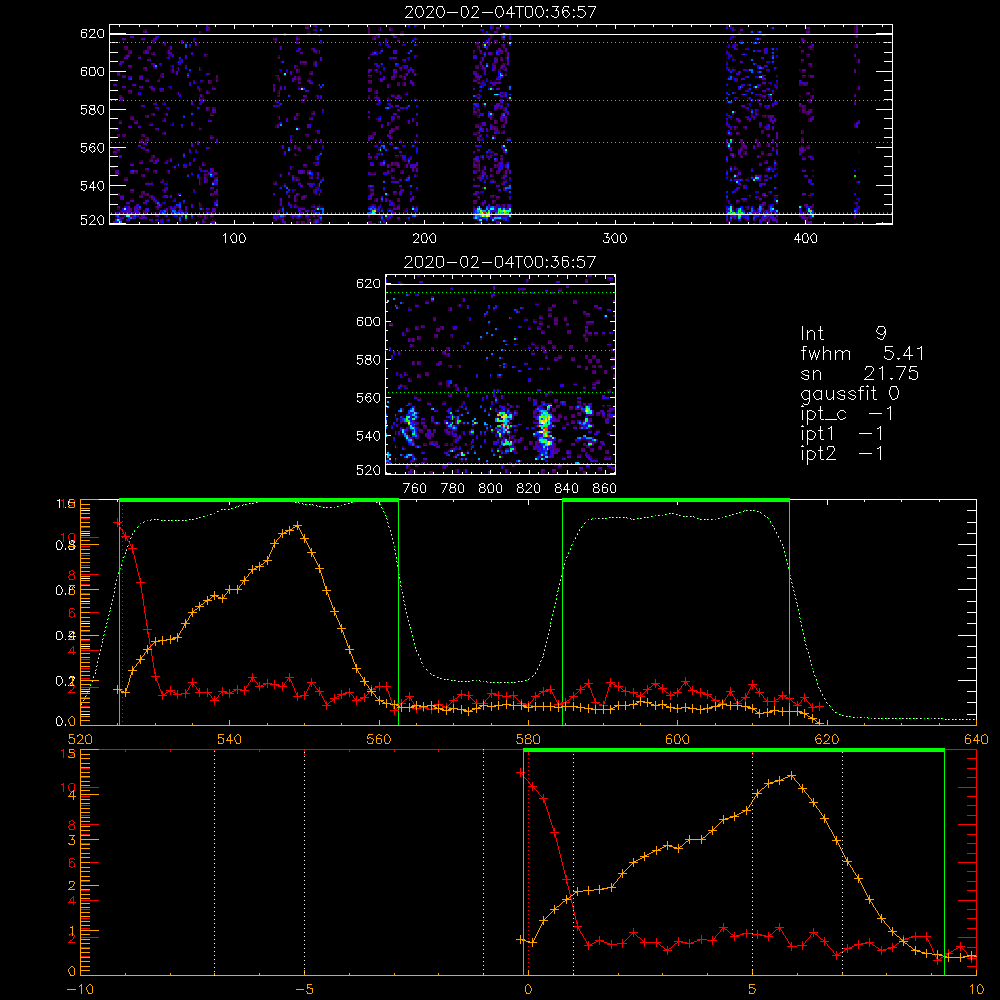Click x-axis label '5' of bottom plot
This screenshot has width=1000, height=1000.
click(x=753, y=990)
